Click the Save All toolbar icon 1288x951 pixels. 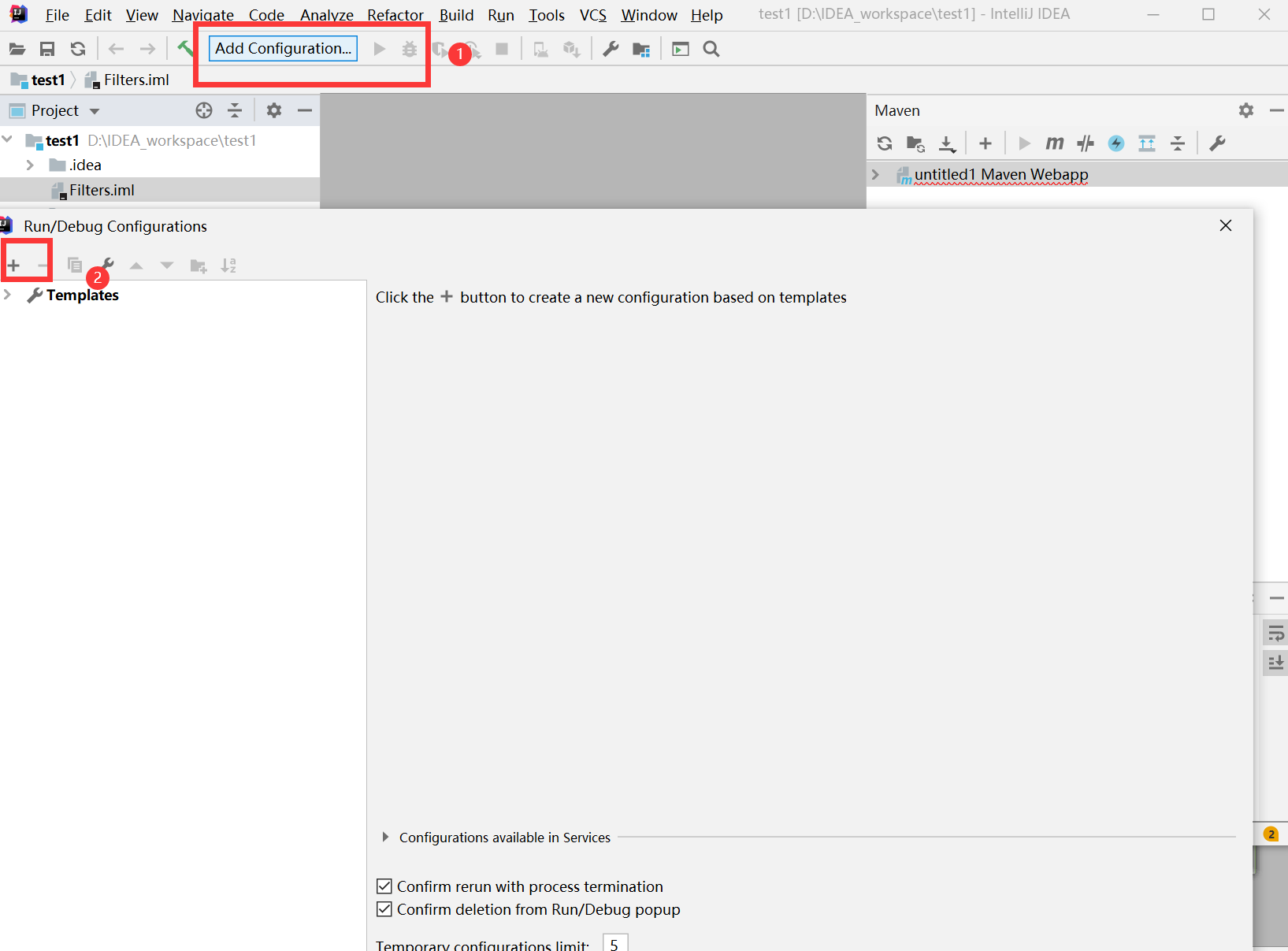click(x=47, y=49)
